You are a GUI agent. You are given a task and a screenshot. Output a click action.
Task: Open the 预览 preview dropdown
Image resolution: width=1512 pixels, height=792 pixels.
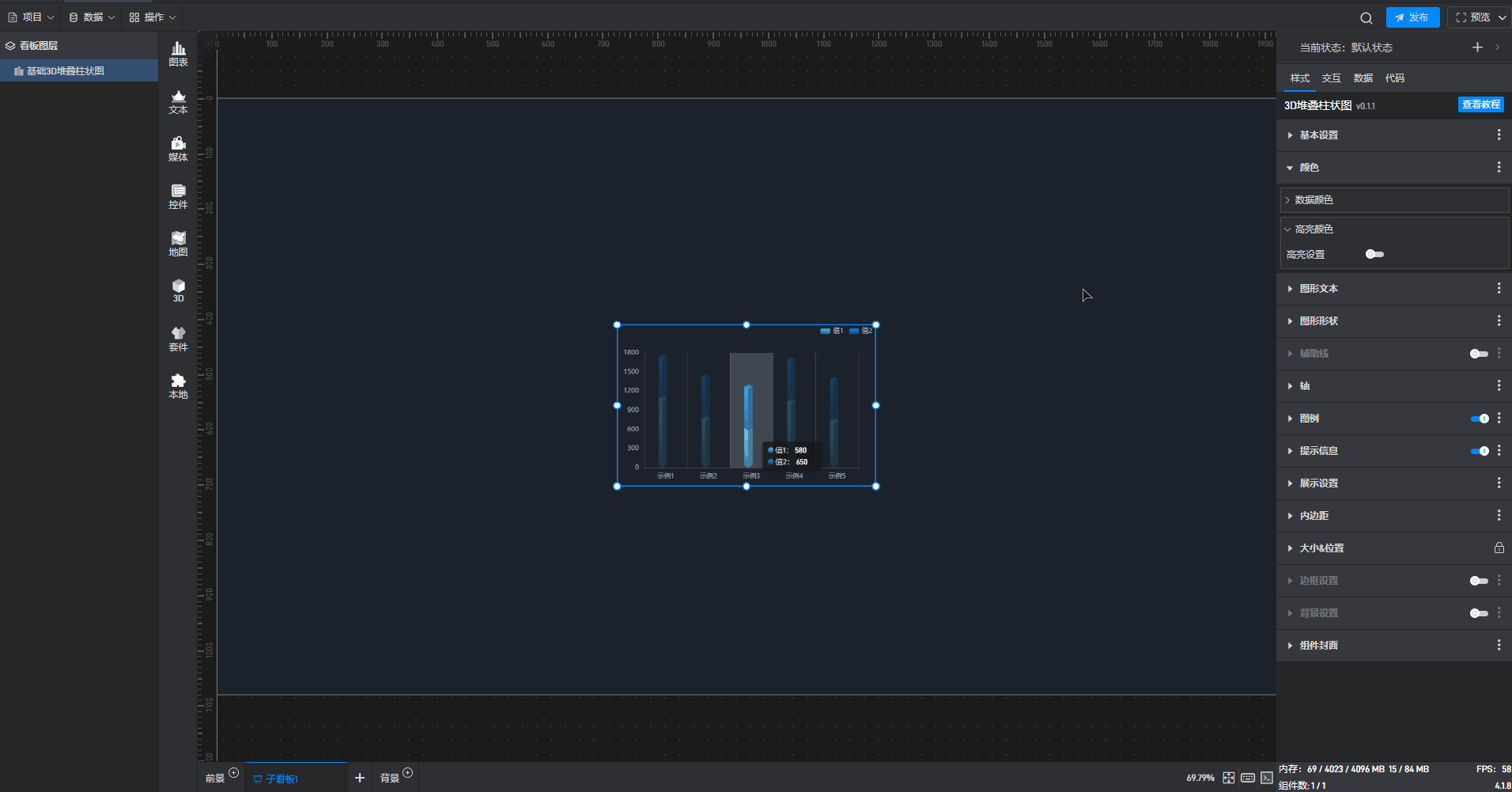1480,17
